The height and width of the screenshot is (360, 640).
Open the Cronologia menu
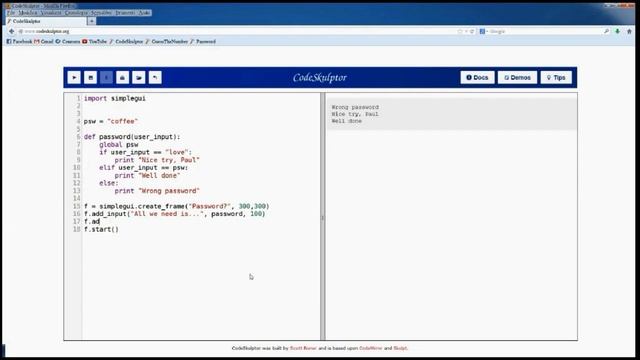76,13
